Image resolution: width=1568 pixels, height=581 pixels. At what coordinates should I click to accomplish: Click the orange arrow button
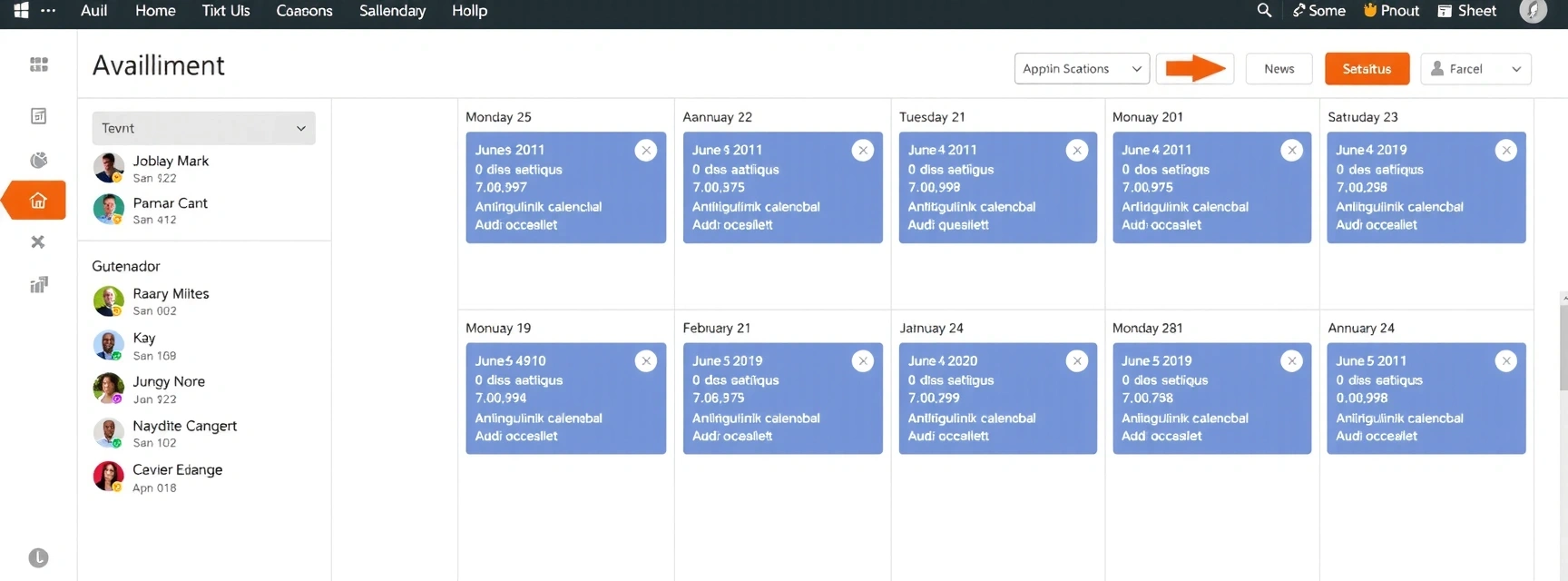point(1194,69)
